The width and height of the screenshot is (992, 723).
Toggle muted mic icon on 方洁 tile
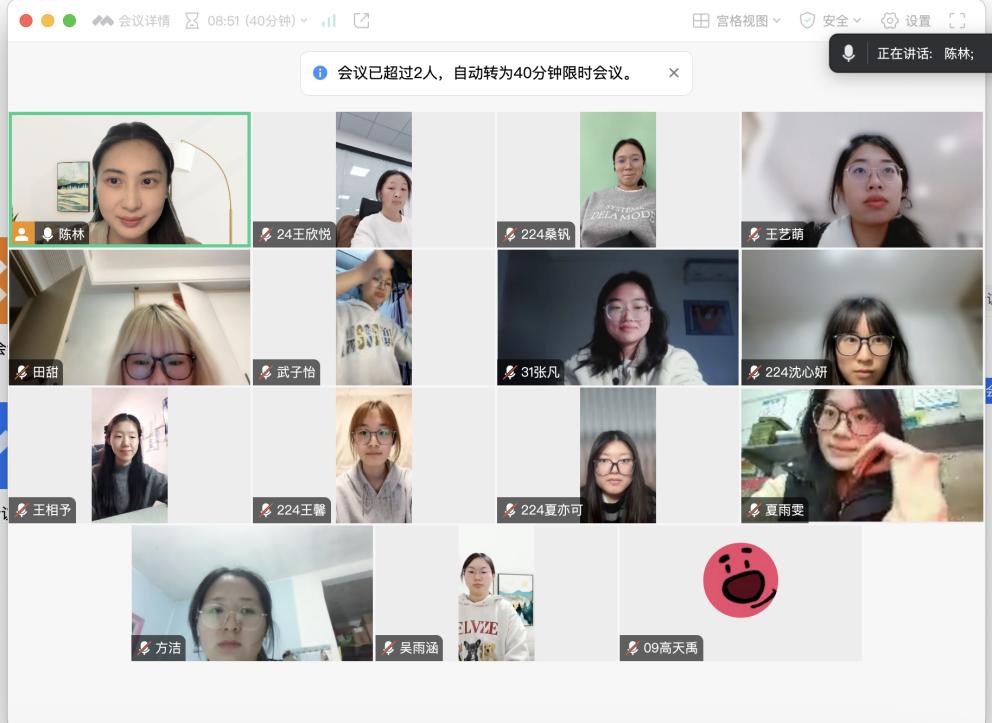pos(144,648)
